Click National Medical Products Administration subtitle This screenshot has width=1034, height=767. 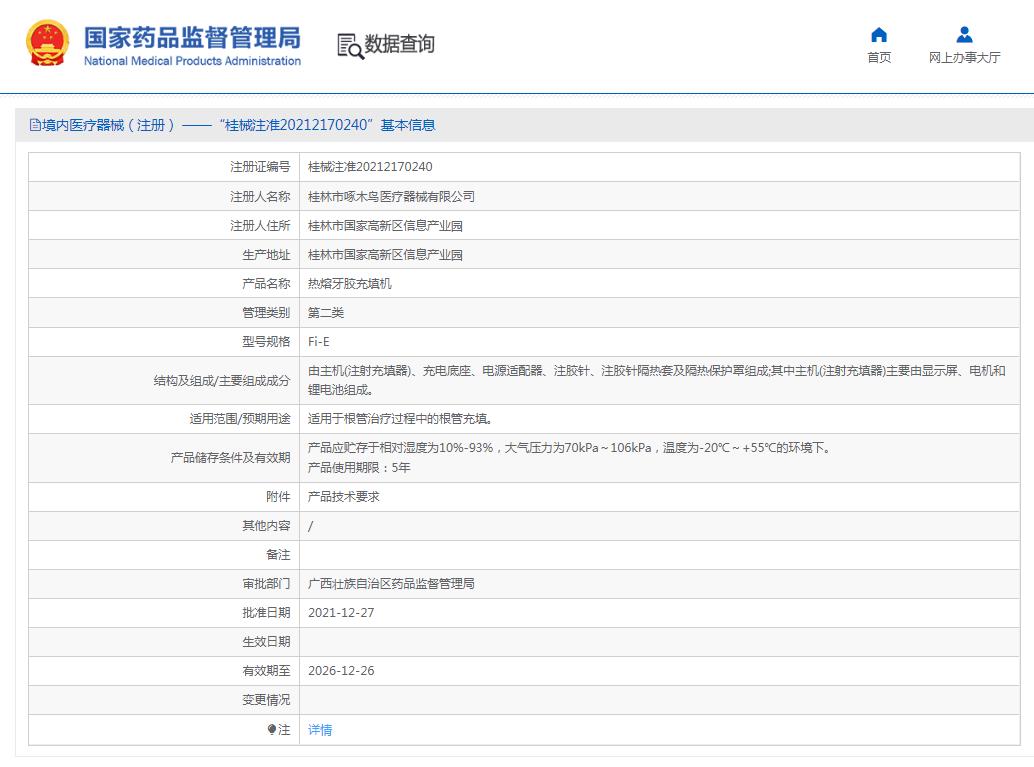point(192,61)
